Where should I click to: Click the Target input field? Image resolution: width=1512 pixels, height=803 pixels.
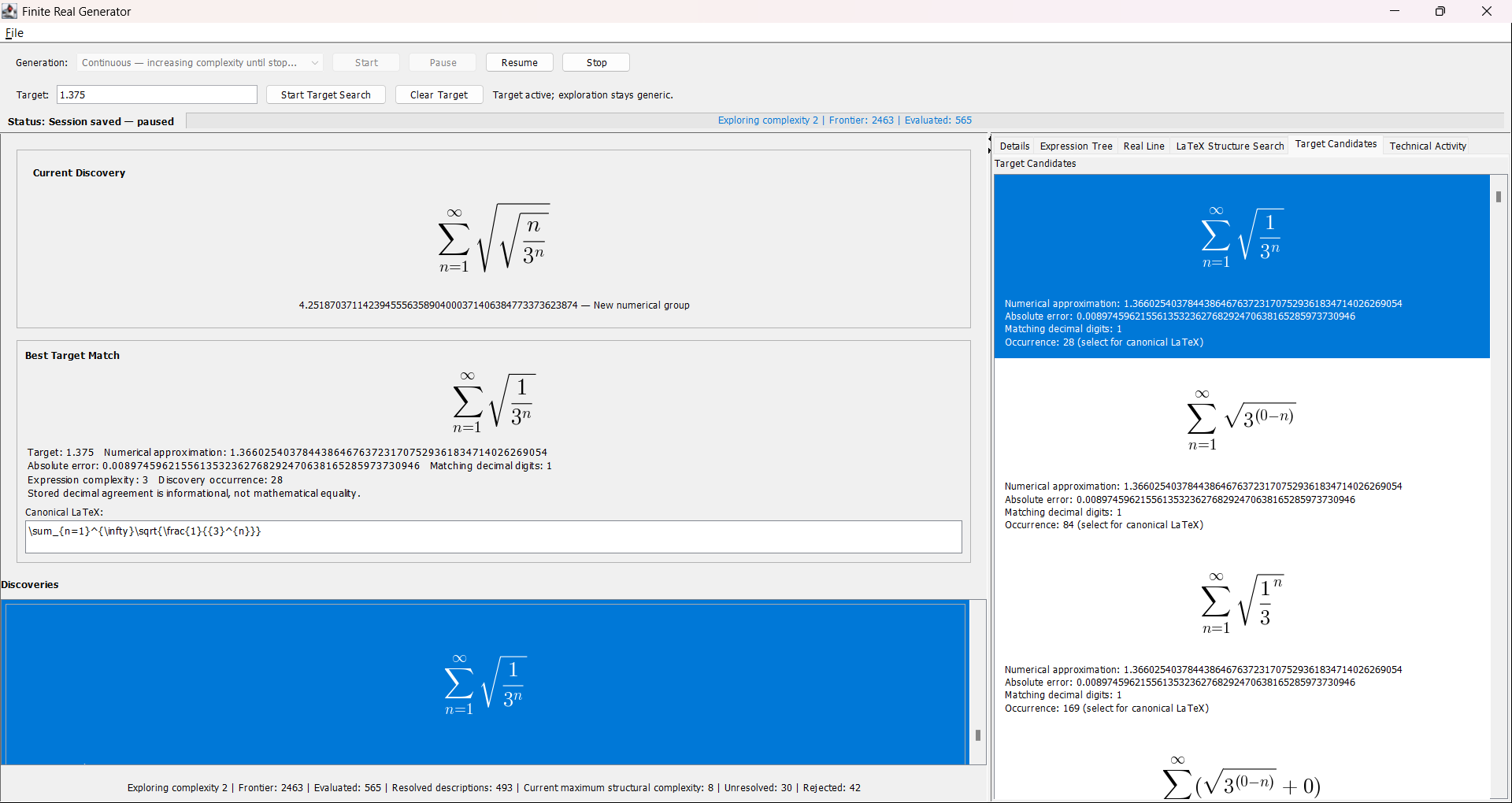pyautogui.click(x=157, y=94)
